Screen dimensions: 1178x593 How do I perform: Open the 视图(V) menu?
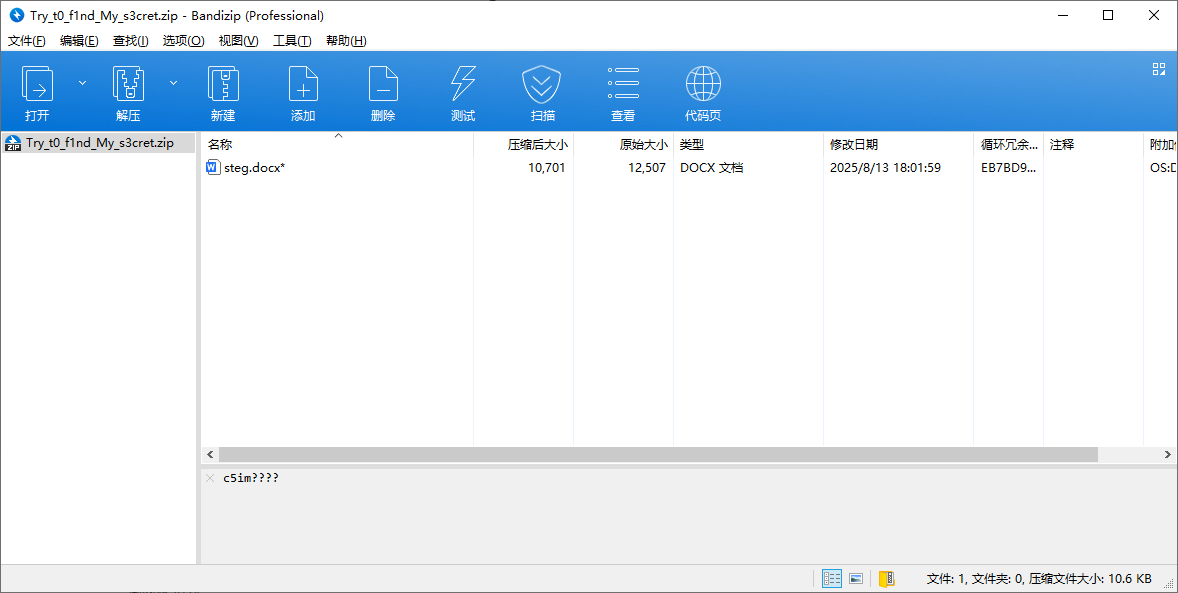click(238, 41)
